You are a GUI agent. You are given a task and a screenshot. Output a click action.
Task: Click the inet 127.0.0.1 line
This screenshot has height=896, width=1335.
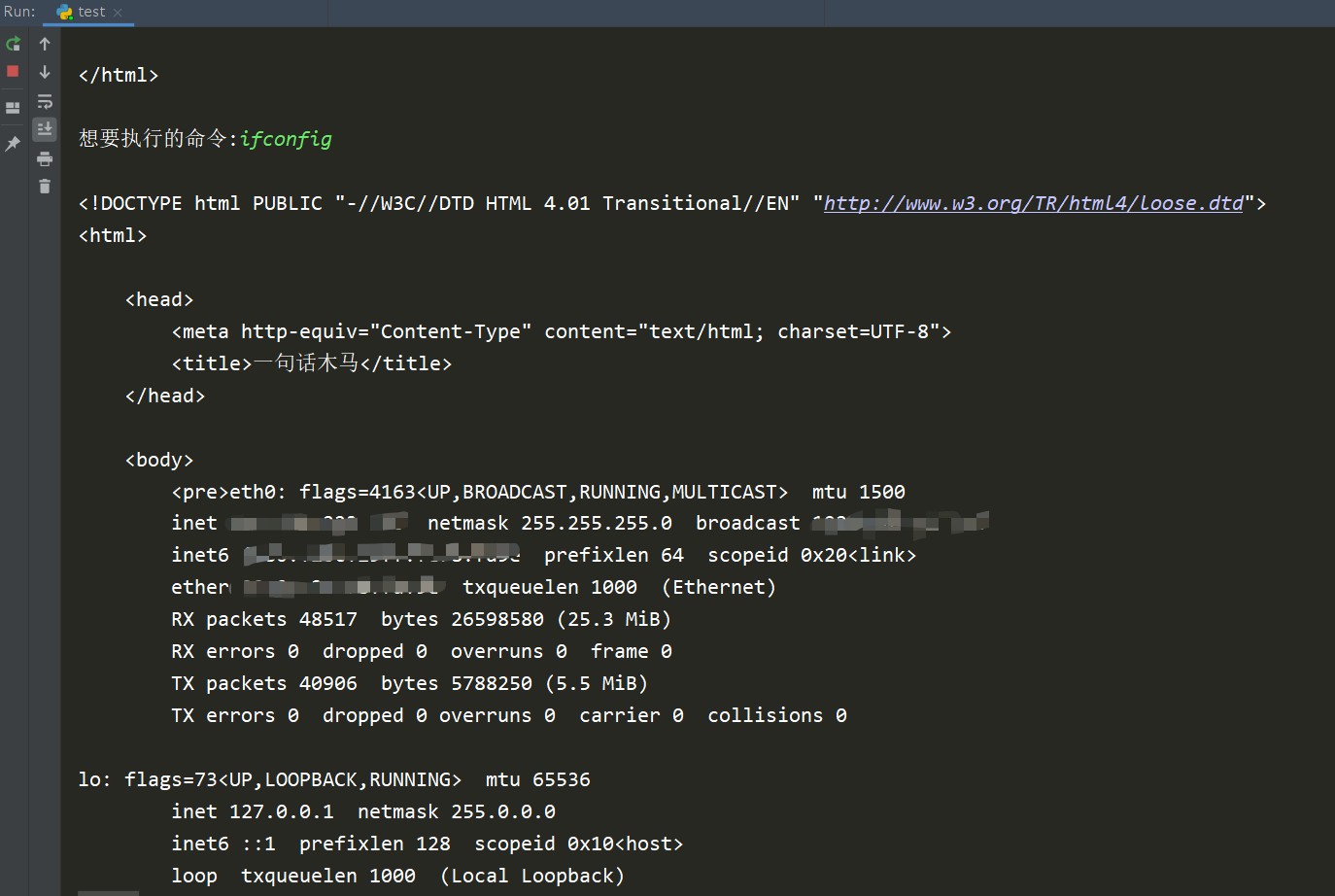click(x=363, y=811)
